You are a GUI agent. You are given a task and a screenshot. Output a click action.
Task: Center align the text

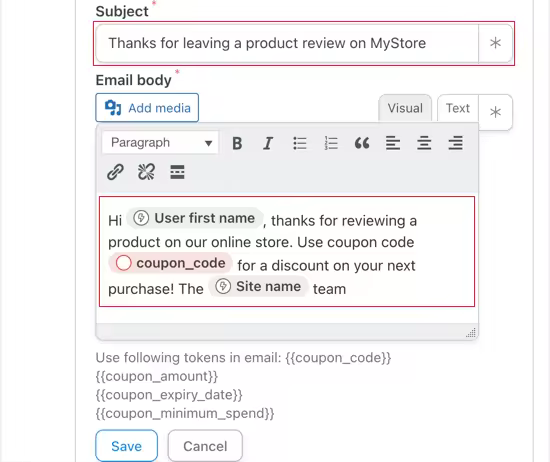(x=424, y=143)
